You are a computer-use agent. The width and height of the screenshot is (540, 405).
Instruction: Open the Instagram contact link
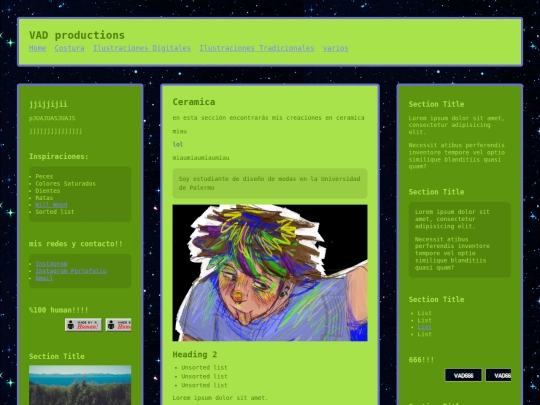pos(51,264)
